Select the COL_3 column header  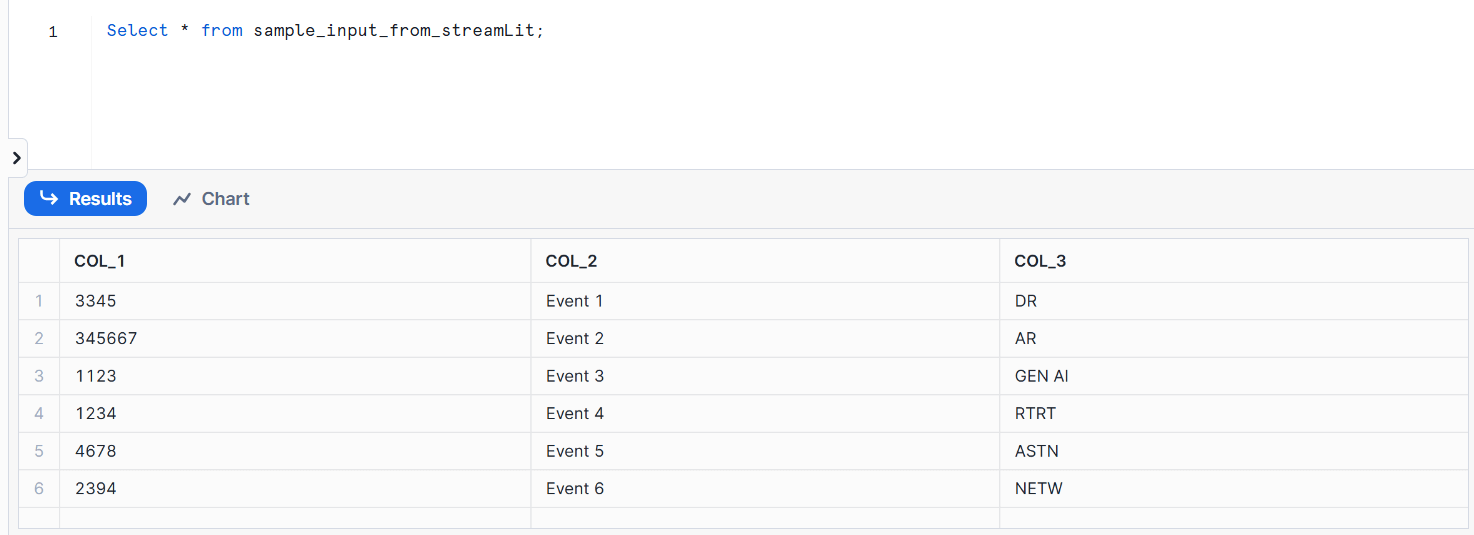coord(1040,261)
